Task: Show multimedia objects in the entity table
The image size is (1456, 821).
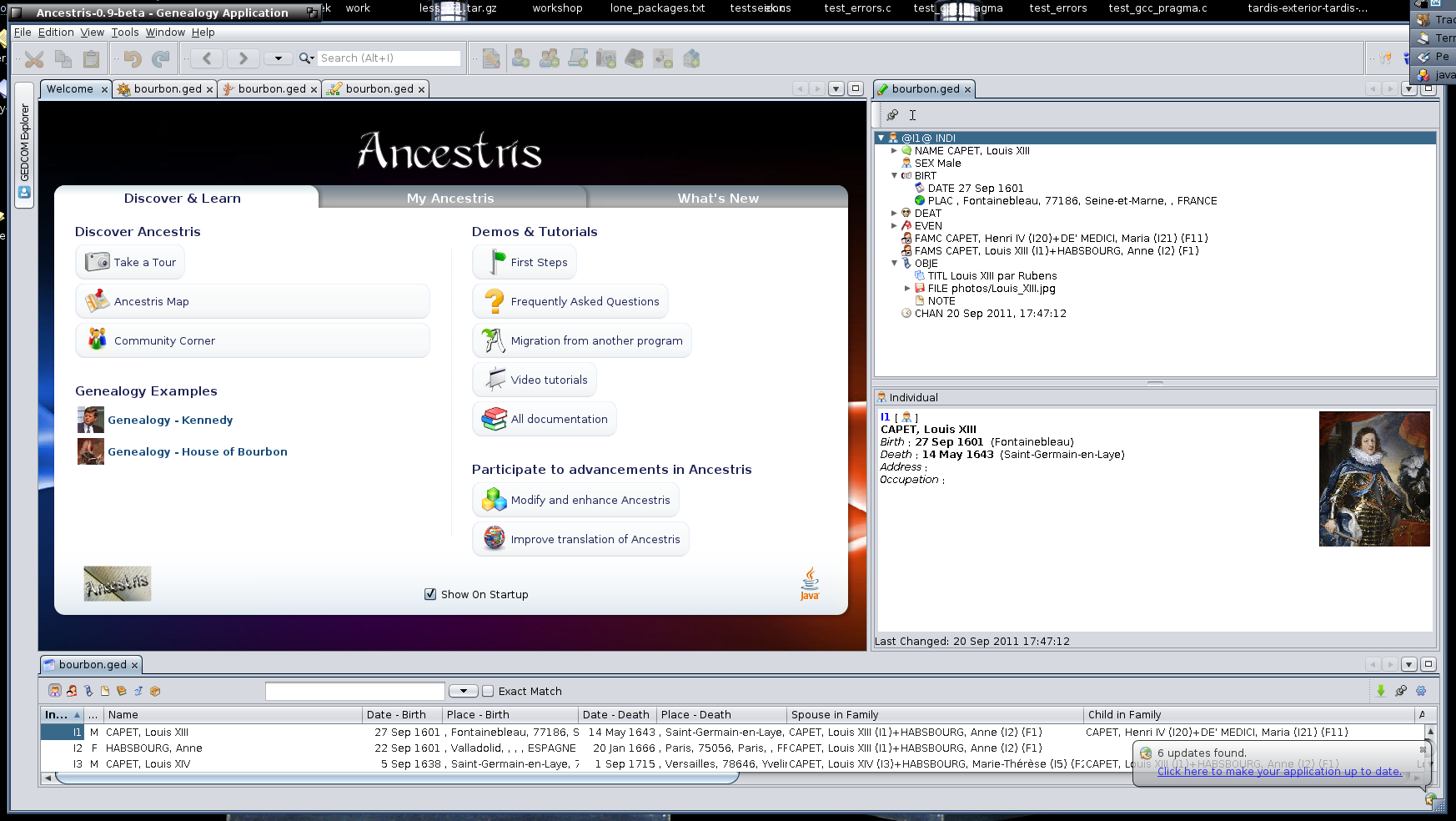Action: pos(88,691)
